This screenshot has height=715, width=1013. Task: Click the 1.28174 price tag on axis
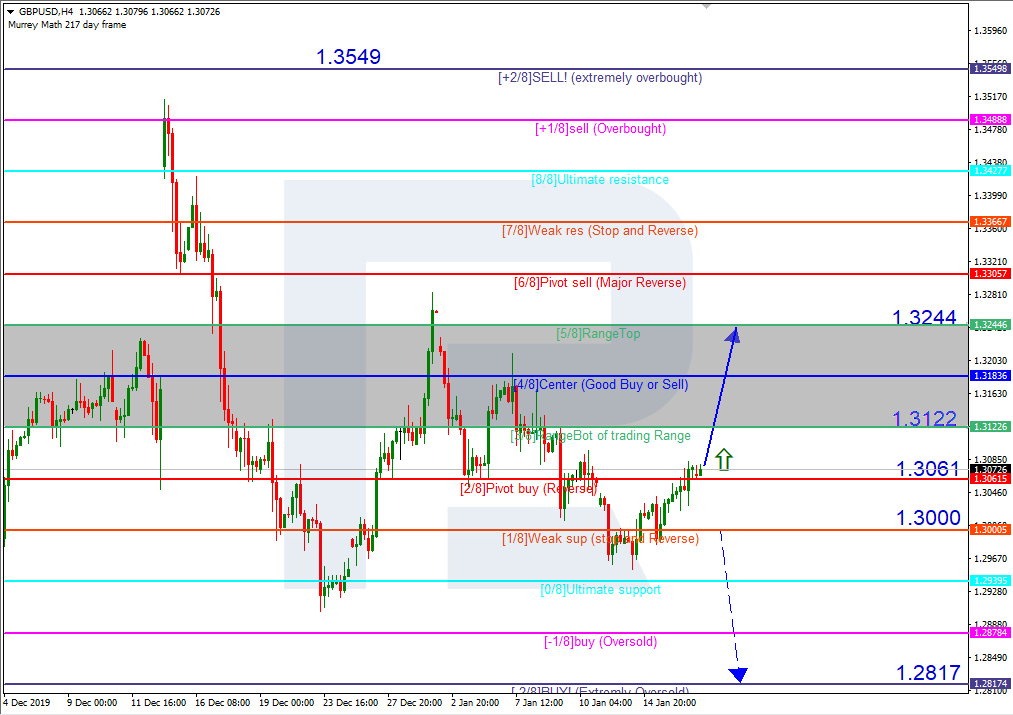pos(990,683)
